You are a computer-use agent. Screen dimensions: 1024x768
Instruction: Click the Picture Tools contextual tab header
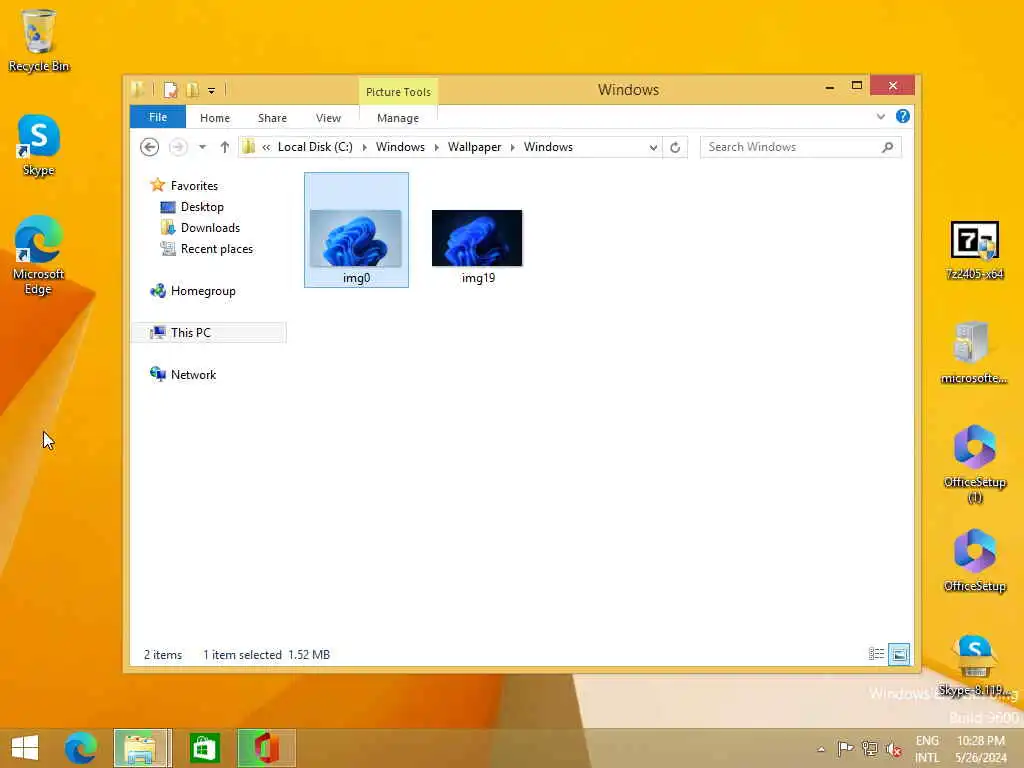398,91
